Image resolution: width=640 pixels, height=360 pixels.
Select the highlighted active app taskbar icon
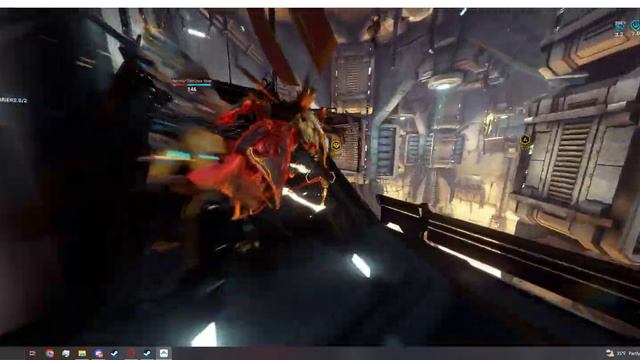point(164,353)
